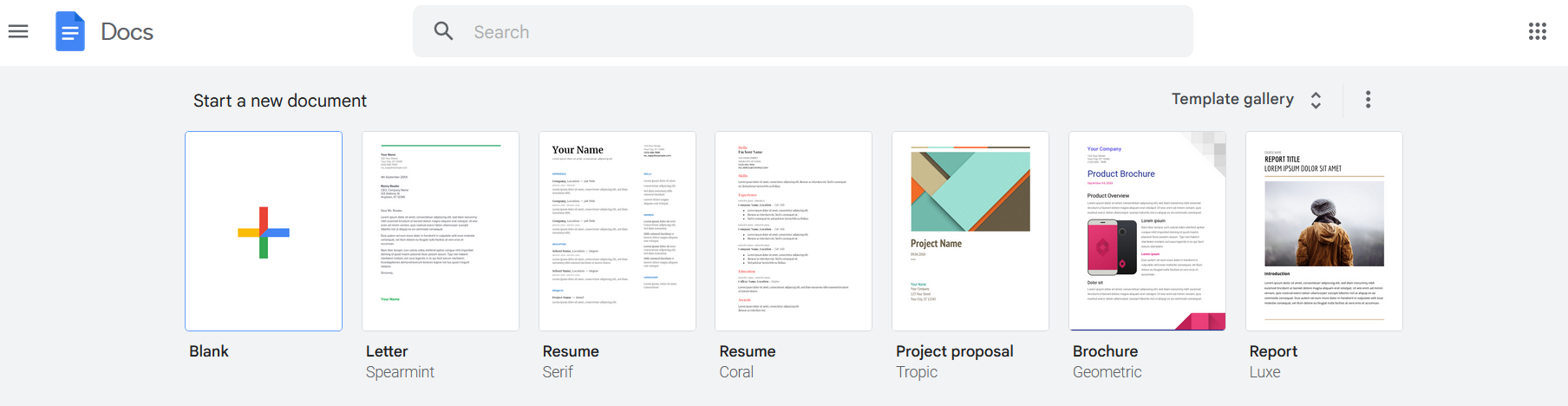
Task: Open the Brochure Geometric template
Action: click(x=1147, y=232)
